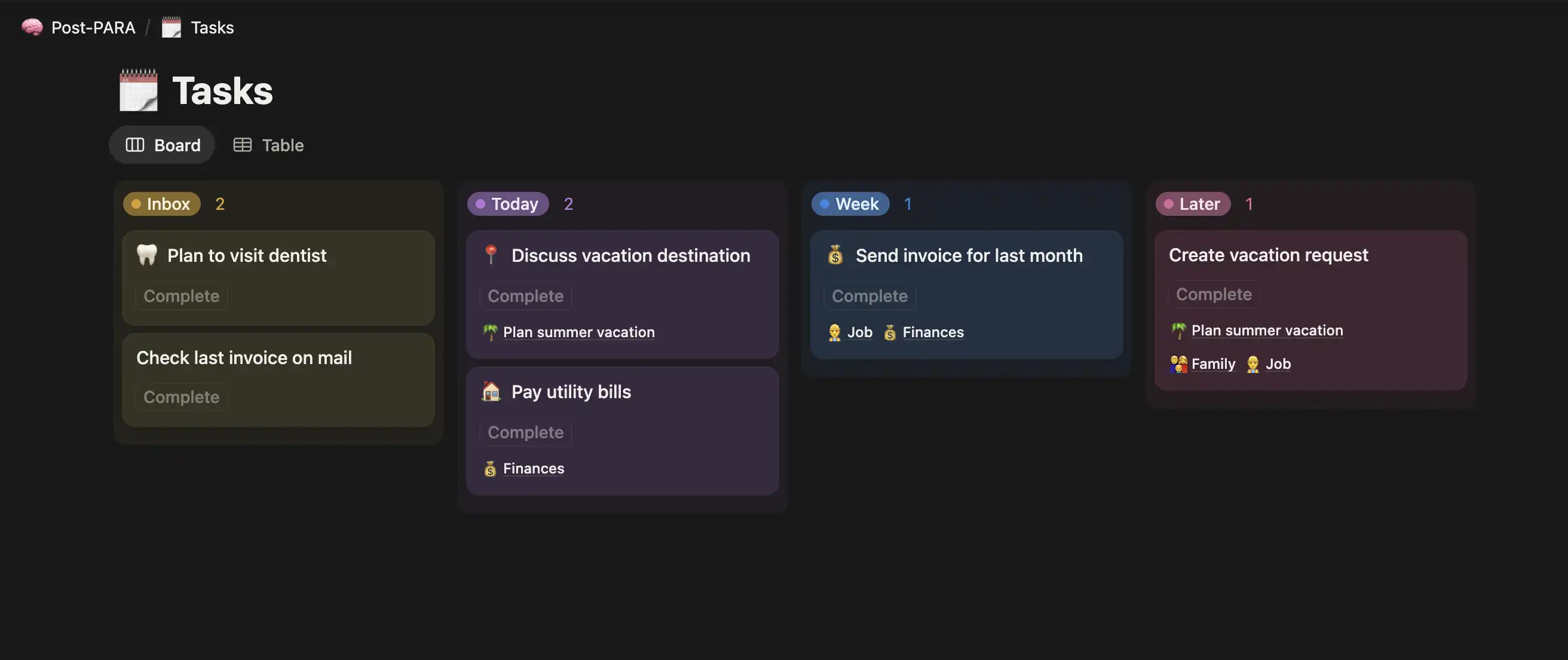The width and height of the screenshot is (1568, 660).
Task: Click the Later column status tag
Action: point(1193,204)
